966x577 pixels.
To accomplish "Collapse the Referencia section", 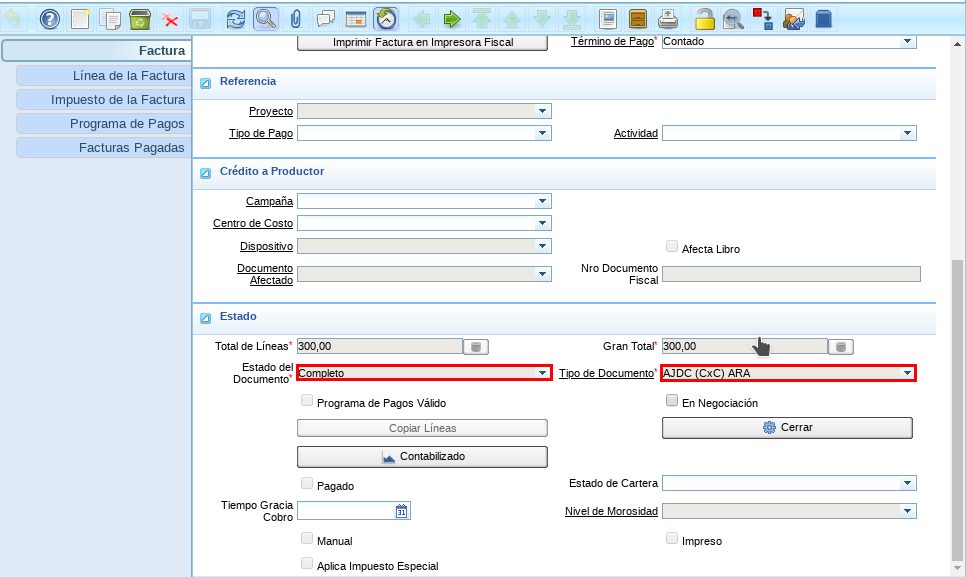I will [x=206, y=83].
